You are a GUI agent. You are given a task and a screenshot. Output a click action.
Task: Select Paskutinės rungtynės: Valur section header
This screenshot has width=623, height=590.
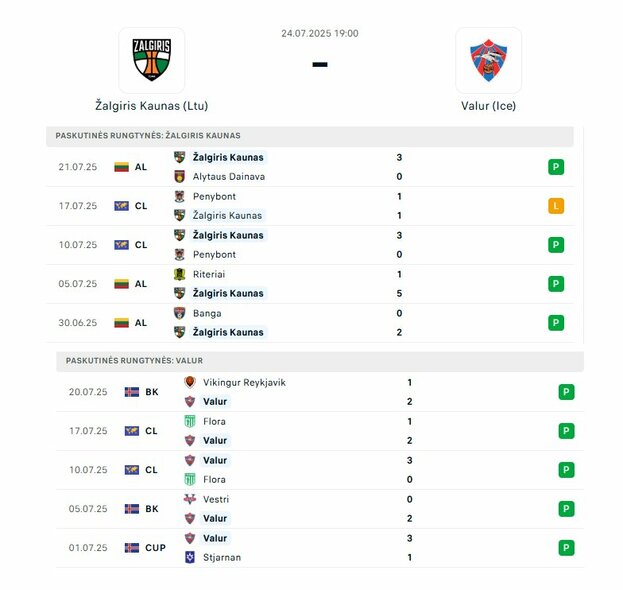(320, 361)
